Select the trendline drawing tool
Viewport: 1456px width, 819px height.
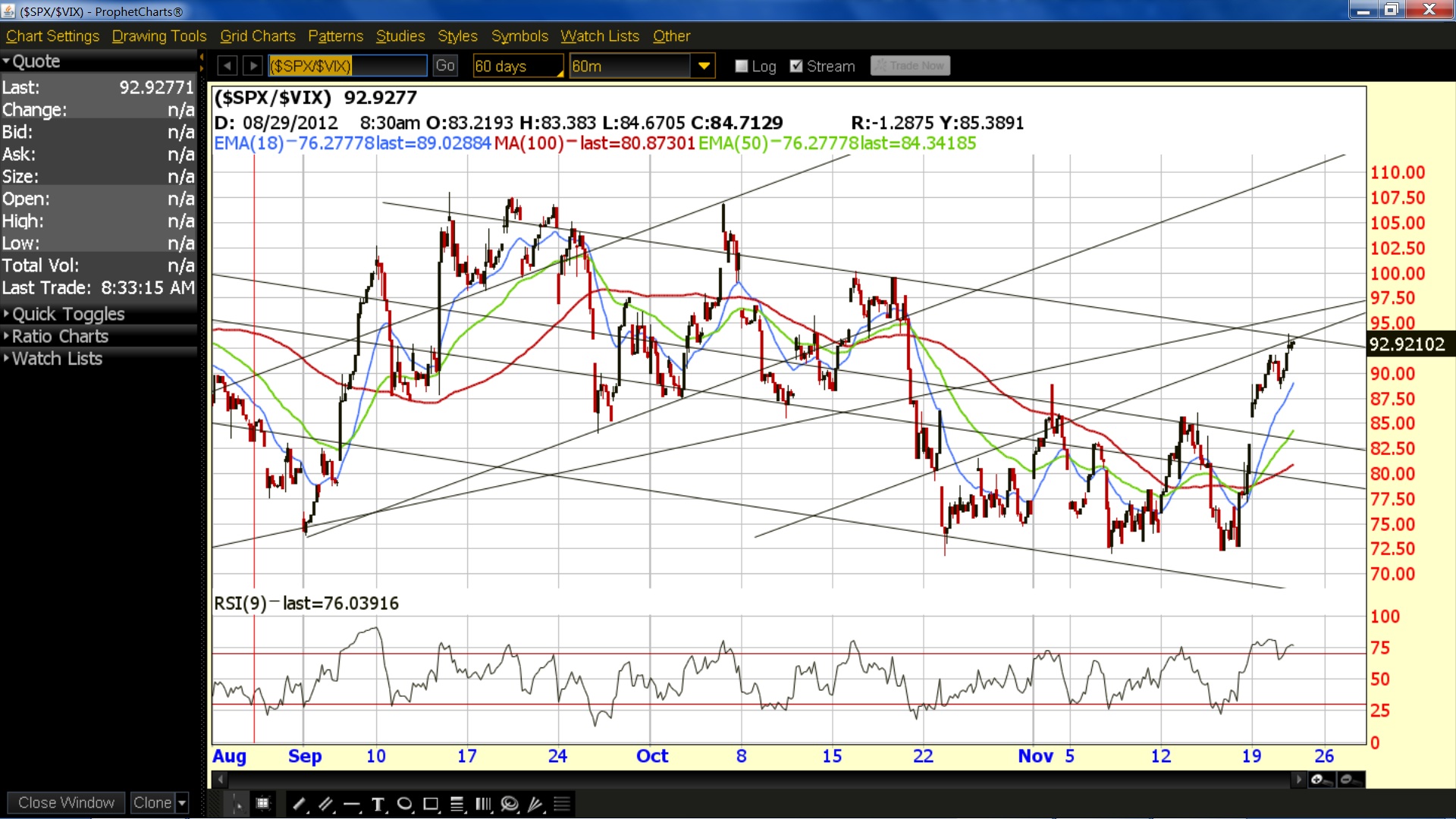(300, 804)
